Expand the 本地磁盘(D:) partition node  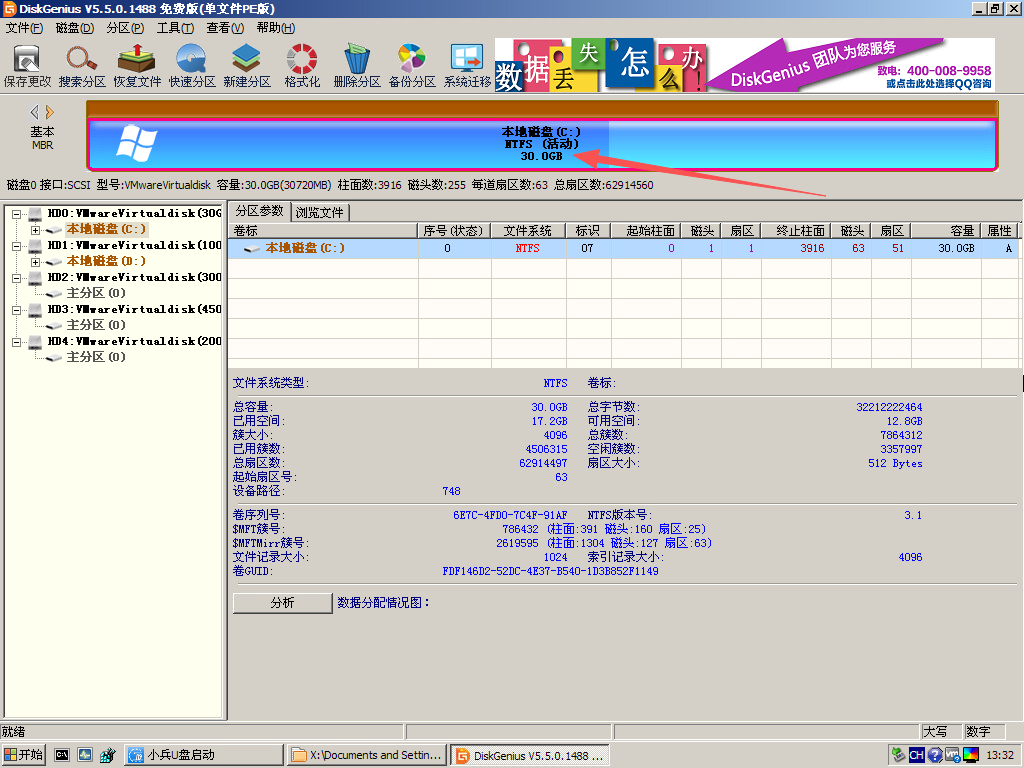pyautogui.click(x=36, y=261)
